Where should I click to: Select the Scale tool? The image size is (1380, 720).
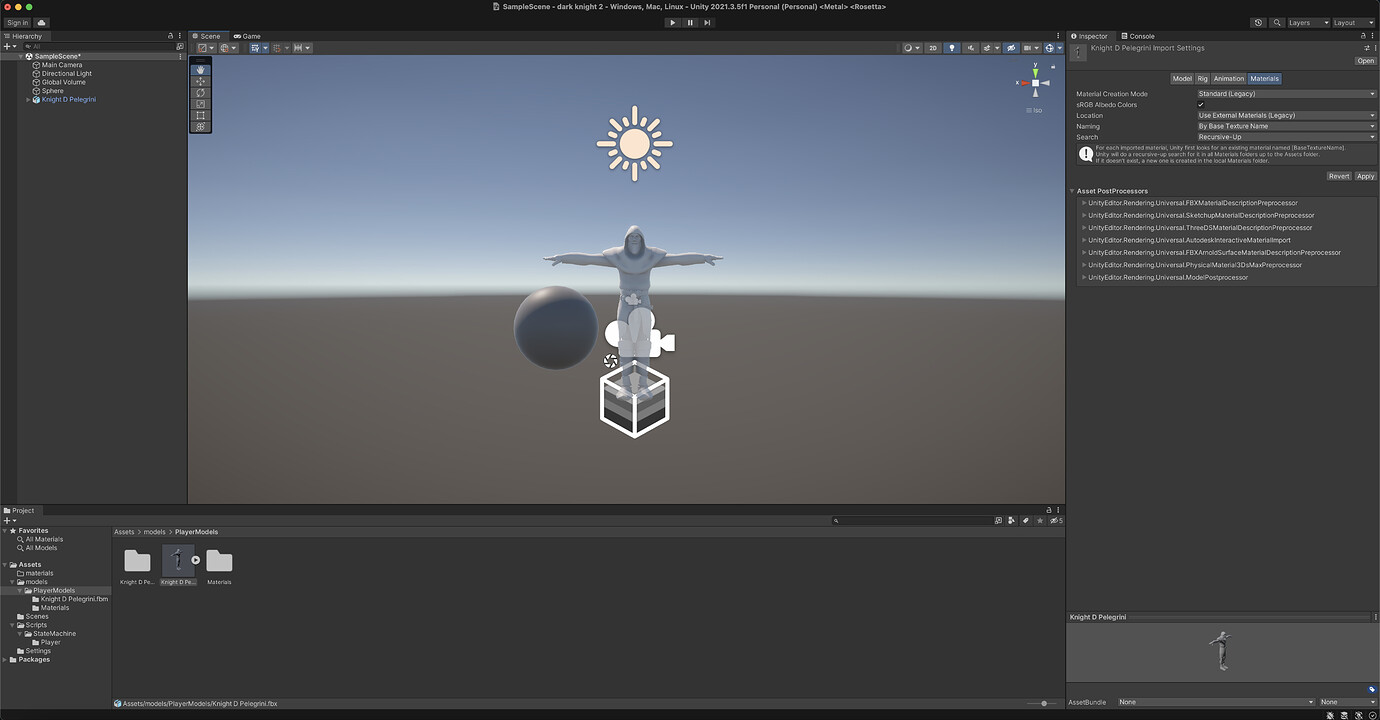(200, 104)
